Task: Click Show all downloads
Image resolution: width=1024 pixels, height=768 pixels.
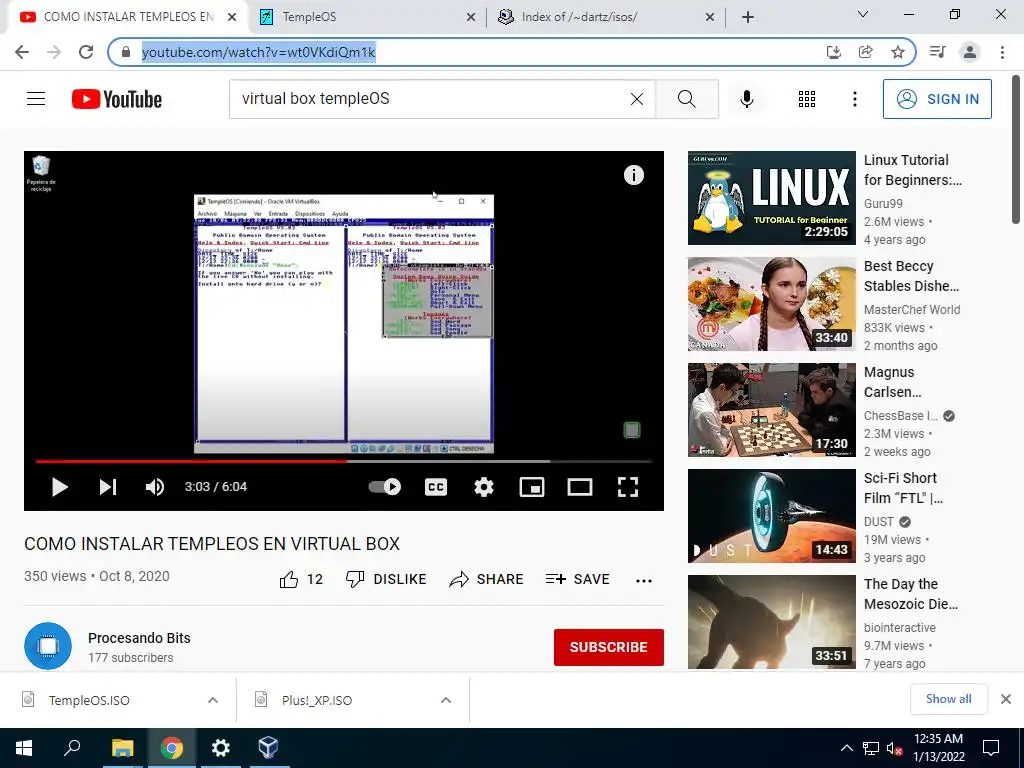Action: click(948, 699)
